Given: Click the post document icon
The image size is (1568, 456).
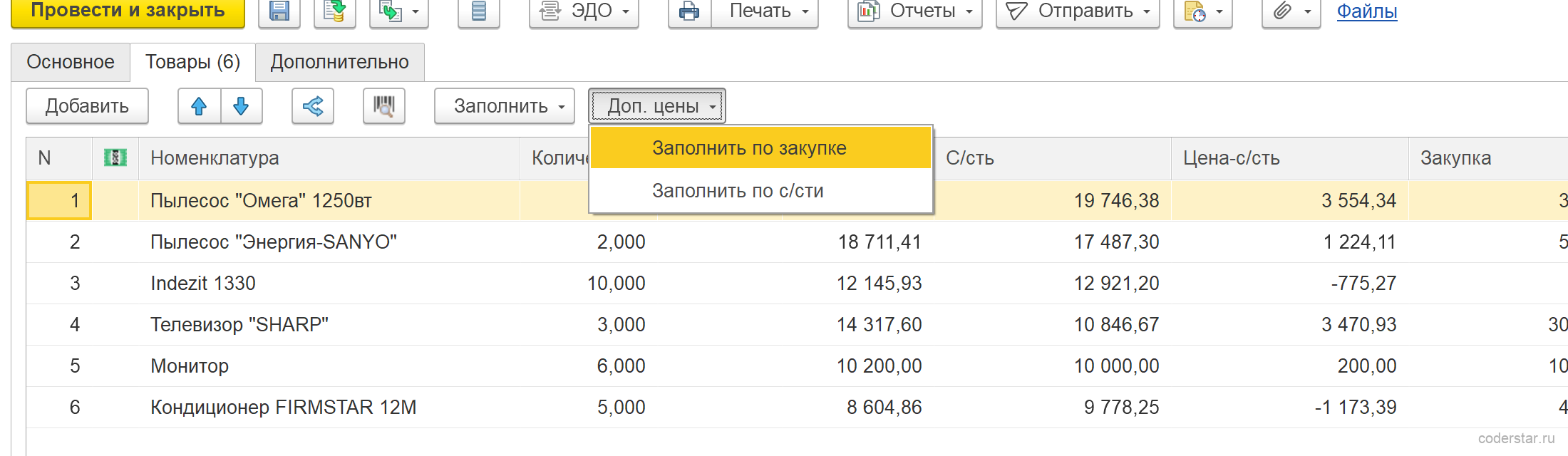Looking at the screenshot, I should click(334, 11).
